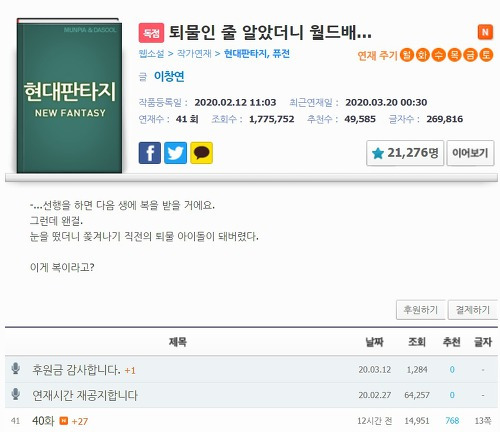The width and height of the screenshot is (500, 432).
Task: Open episode 40화 from list
Action: tap(43, 421)
